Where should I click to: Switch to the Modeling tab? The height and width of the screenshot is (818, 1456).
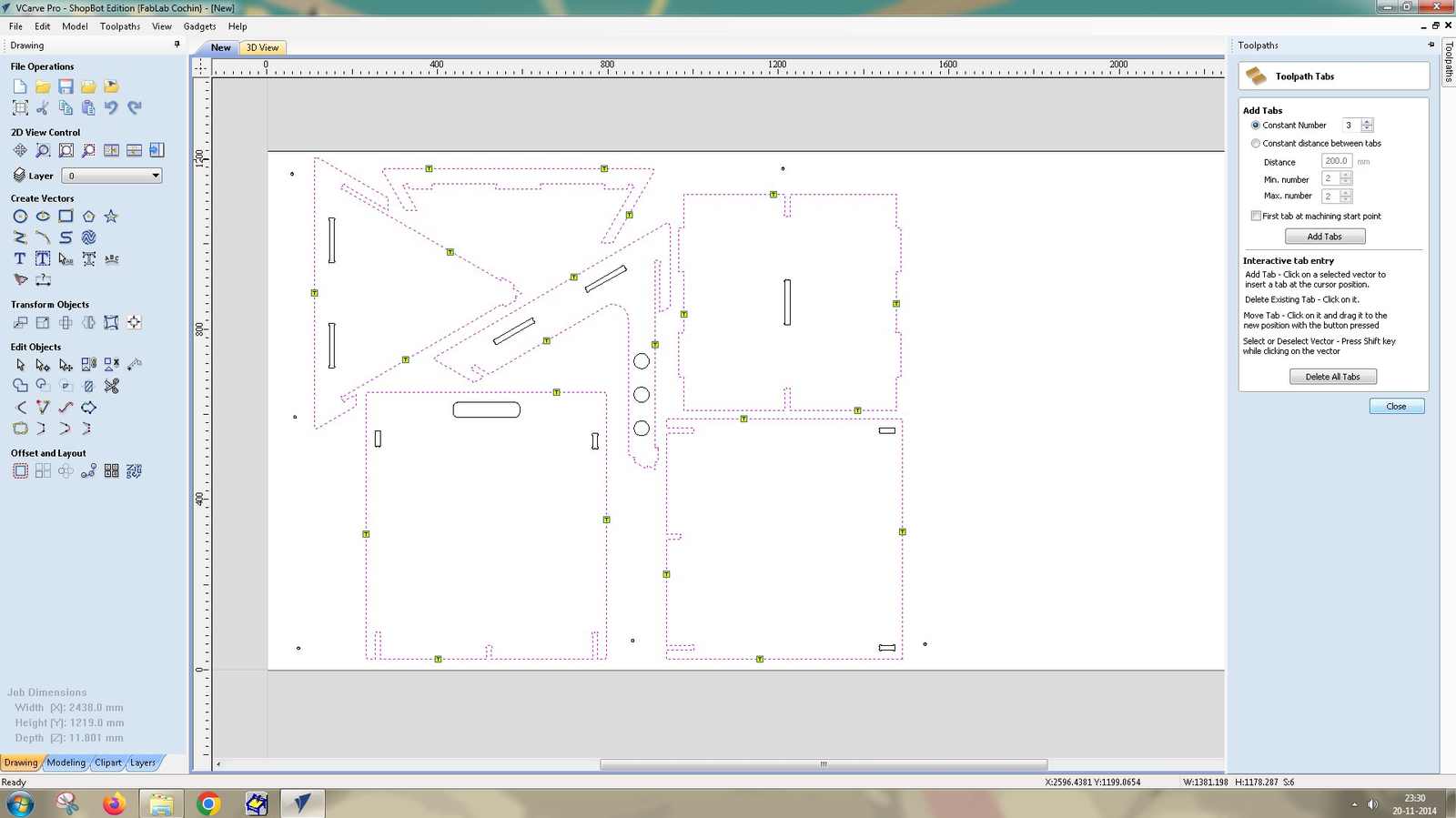coord(66,763)
